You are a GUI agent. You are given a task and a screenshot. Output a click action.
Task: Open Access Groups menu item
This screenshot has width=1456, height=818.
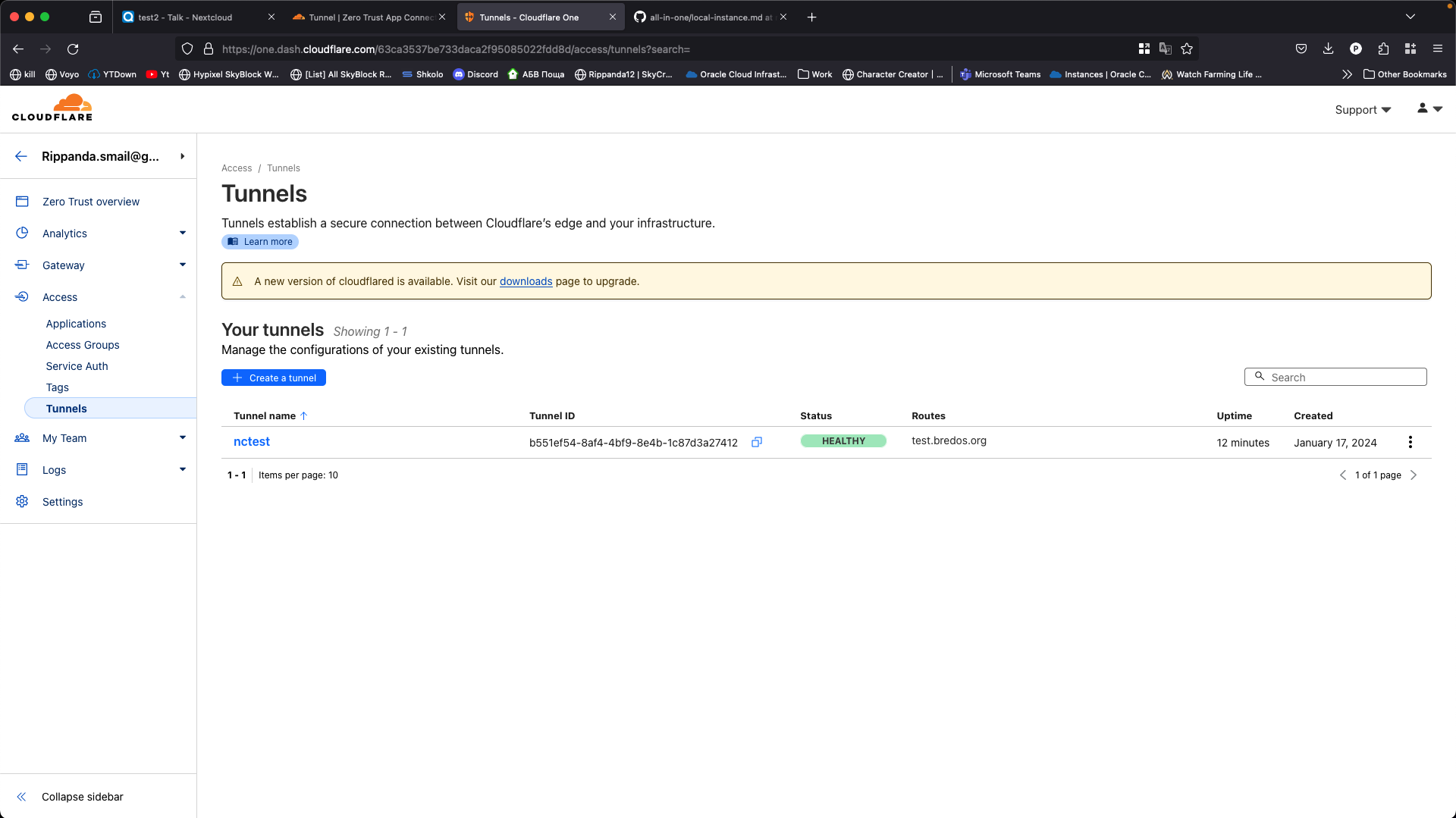(x=83, y=345)
